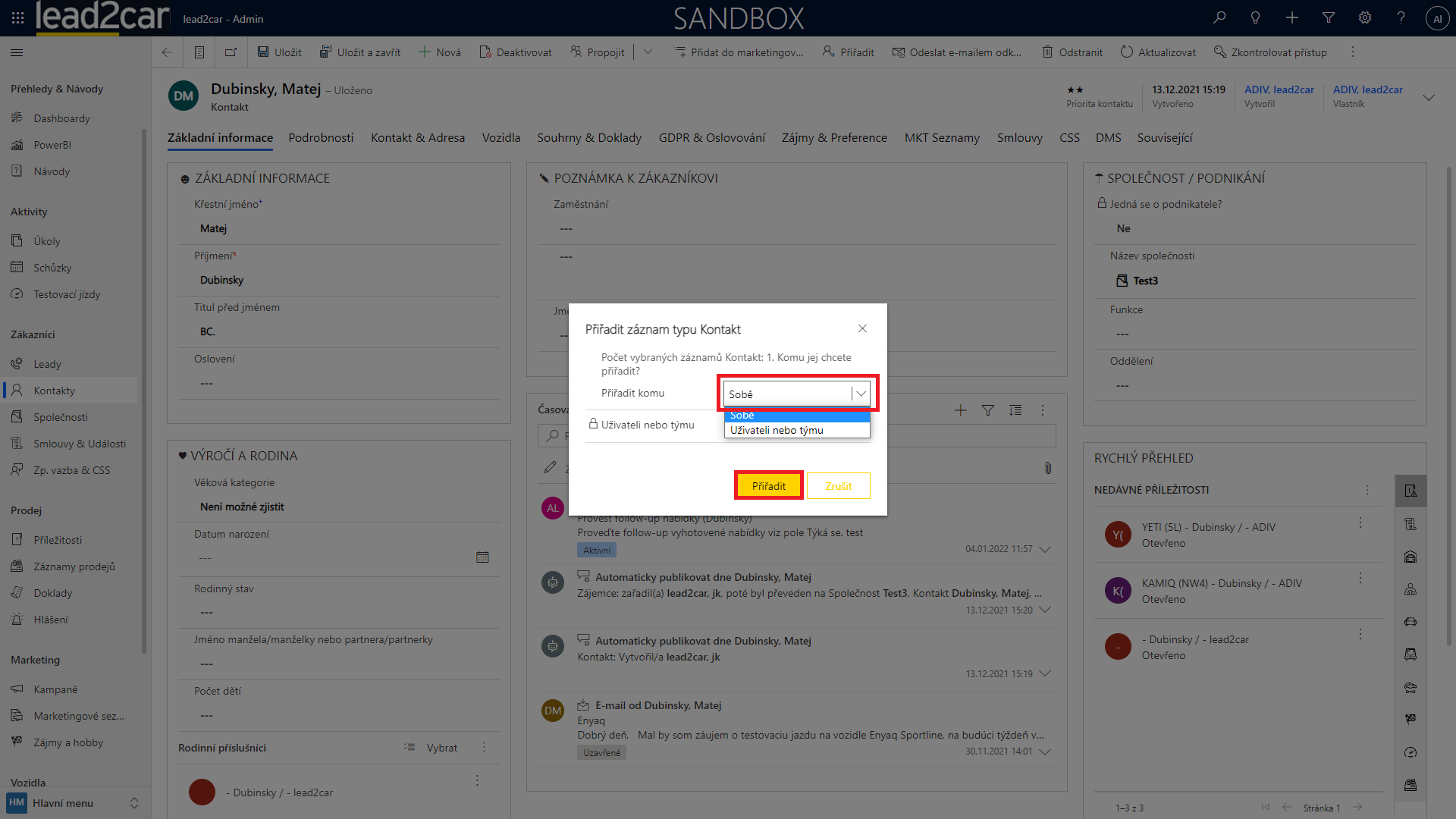
Task: Open the date of birth calendar icon
Action: click(482, 557)
